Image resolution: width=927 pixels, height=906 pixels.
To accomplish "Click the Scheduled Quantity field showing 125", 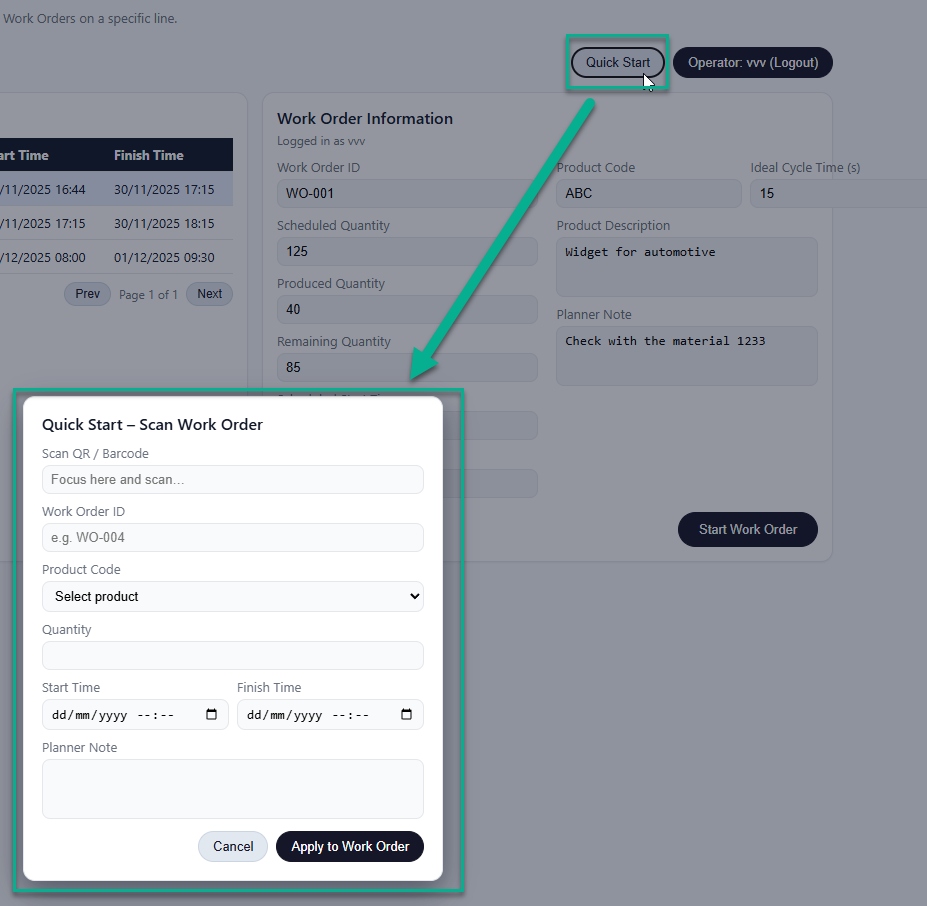I will coord(406,251).
